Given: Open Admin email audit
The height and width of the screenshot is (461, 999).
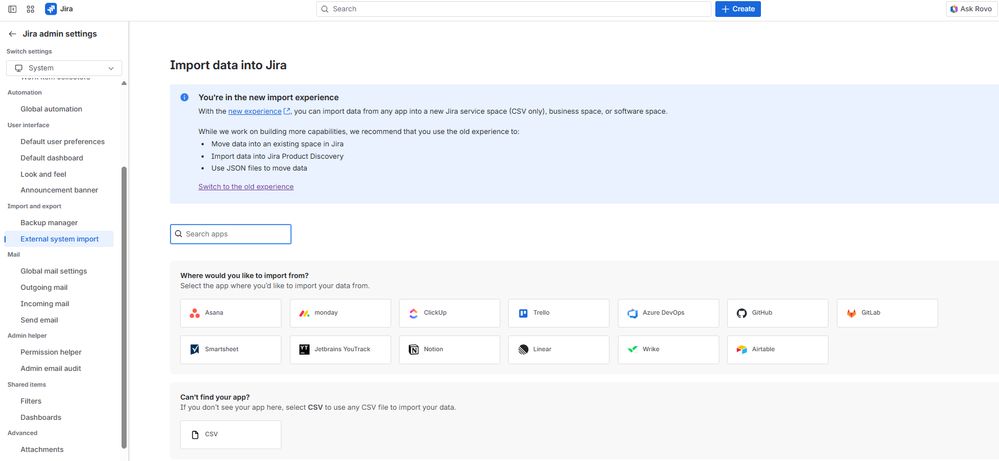Looking at the screenshot, I should pos(51,369).
